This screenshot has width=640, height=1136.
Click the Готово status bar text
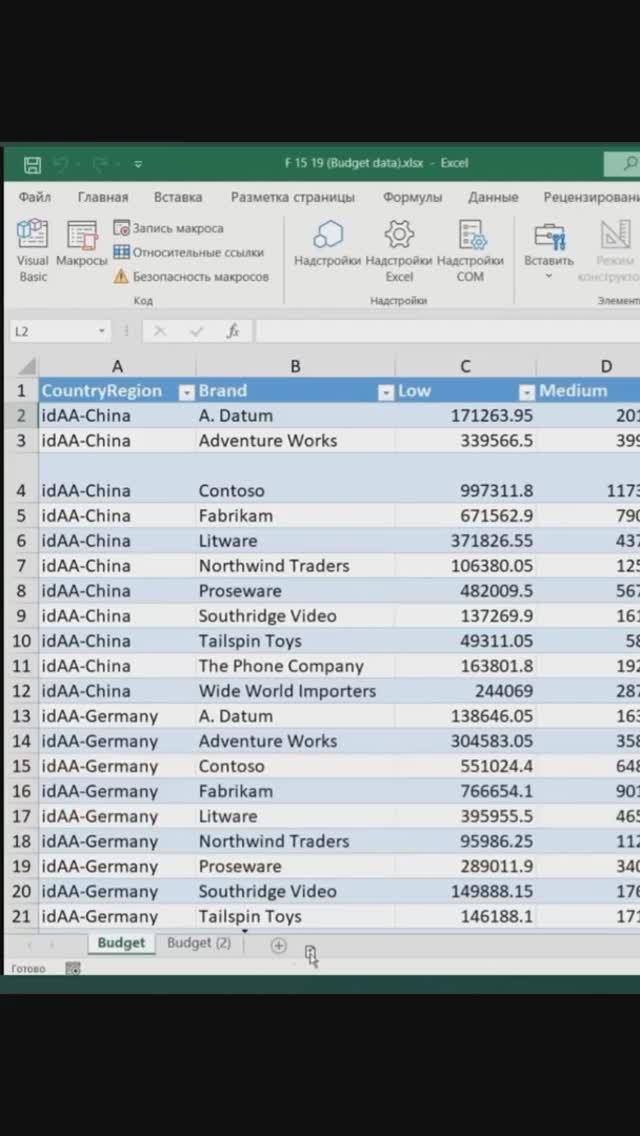28,969
